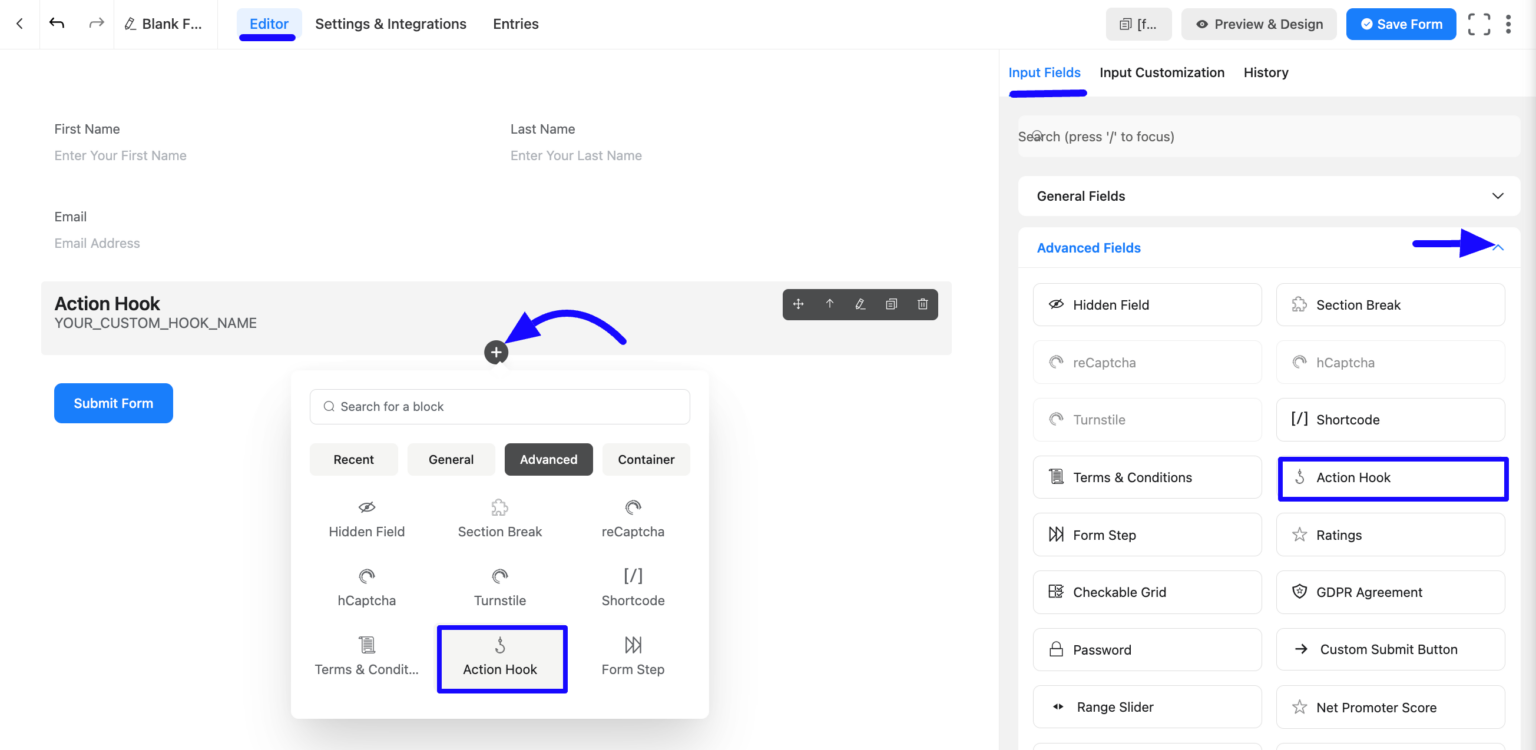1536x750 pixels.
Task: Duplicate the Action Hook field via copy icon
Action: tap(891, 303)
